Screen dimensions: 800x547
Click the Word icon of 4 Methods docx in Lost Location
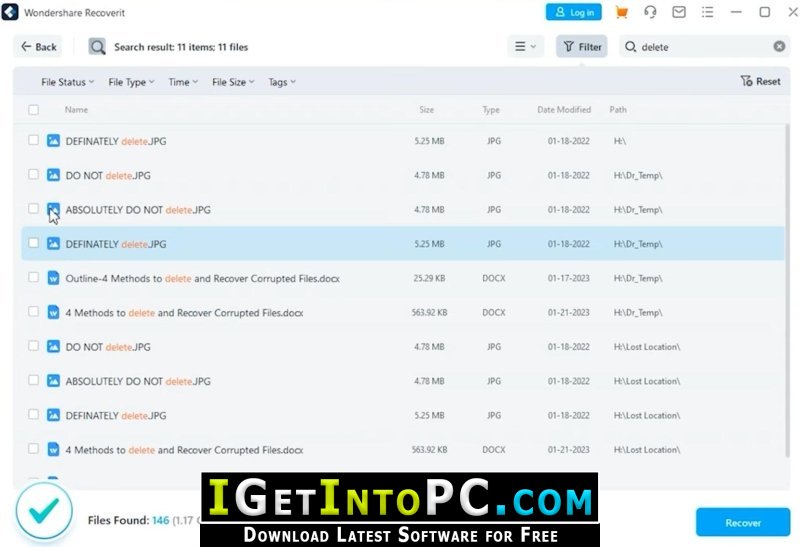point(53,450)
